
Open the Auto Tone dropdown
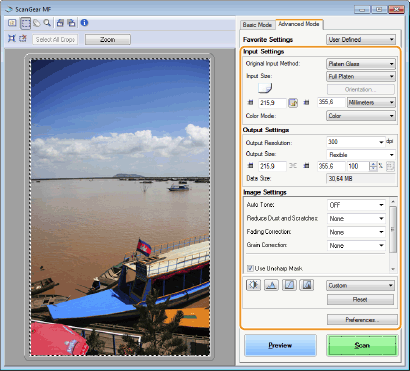[x=356, y=205]
